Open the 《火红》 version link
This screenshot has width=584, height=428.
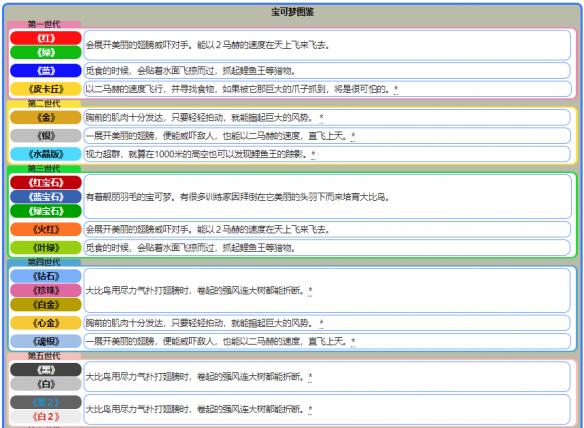point(46,229)
